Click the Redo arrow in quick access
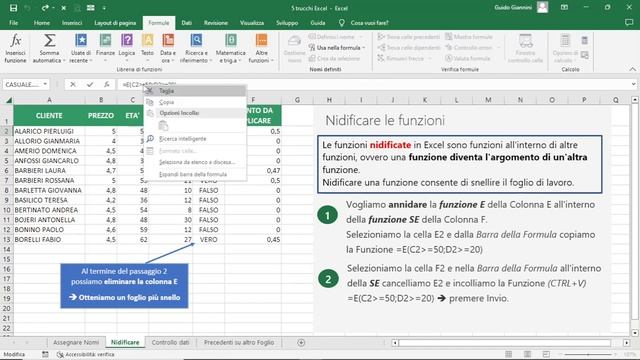Viewport: 640px width, 360px height. (x=45, y=8)
